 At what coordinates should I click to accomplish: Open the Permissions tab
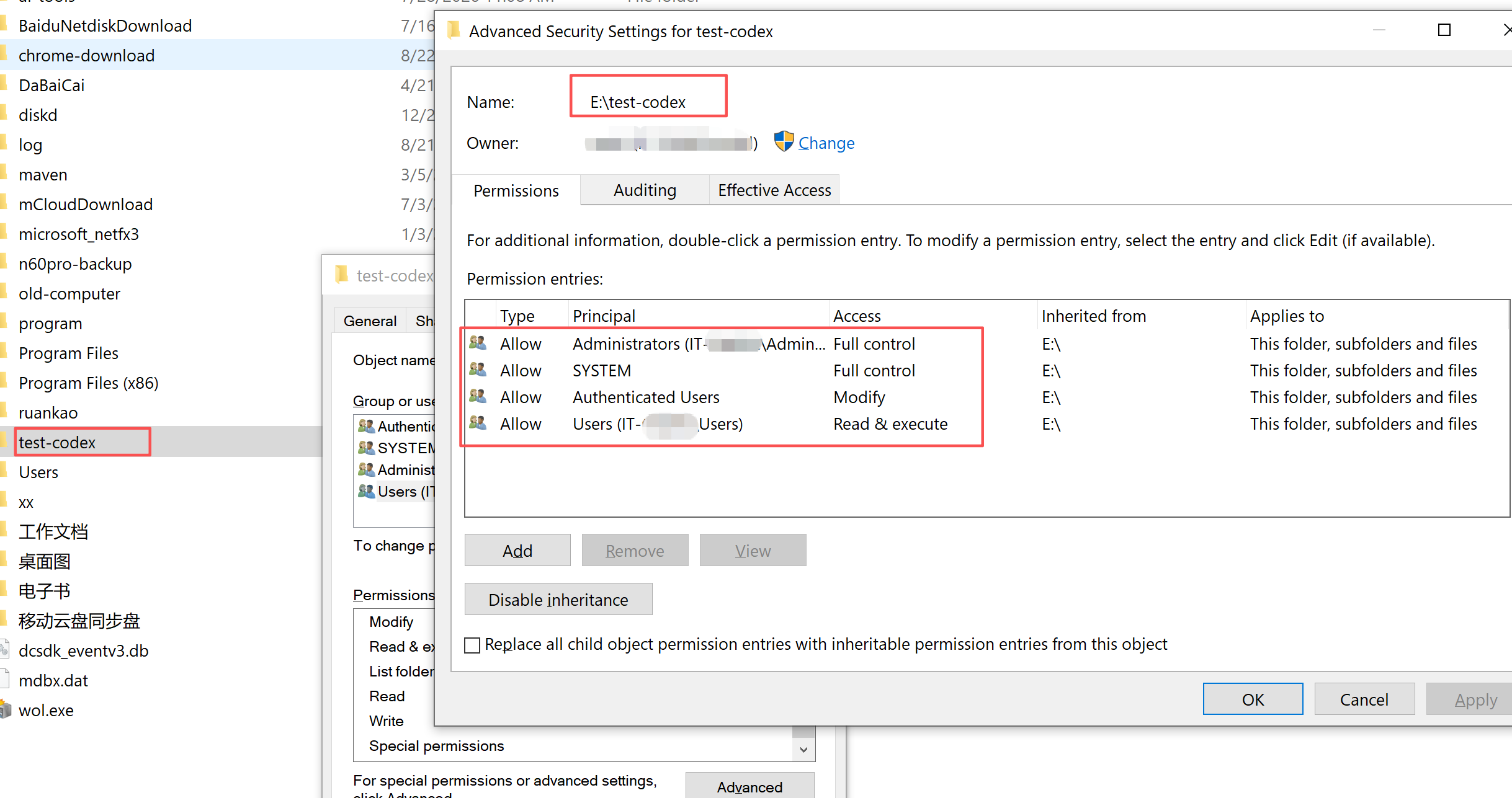pyautogui.click(x=516, y=190)
